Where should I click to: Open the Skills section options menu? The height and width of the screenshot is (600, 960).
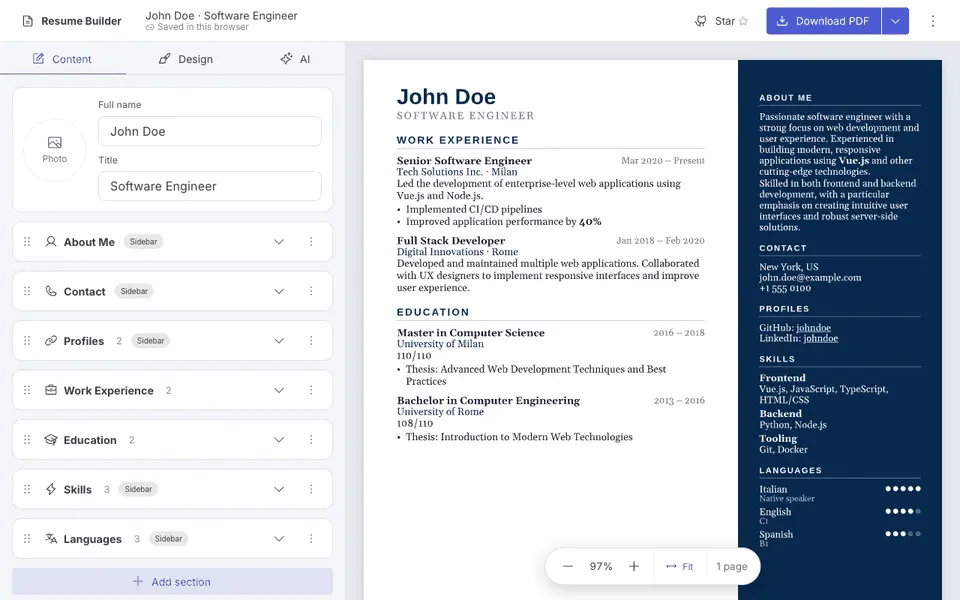click(x=311, y=489)
